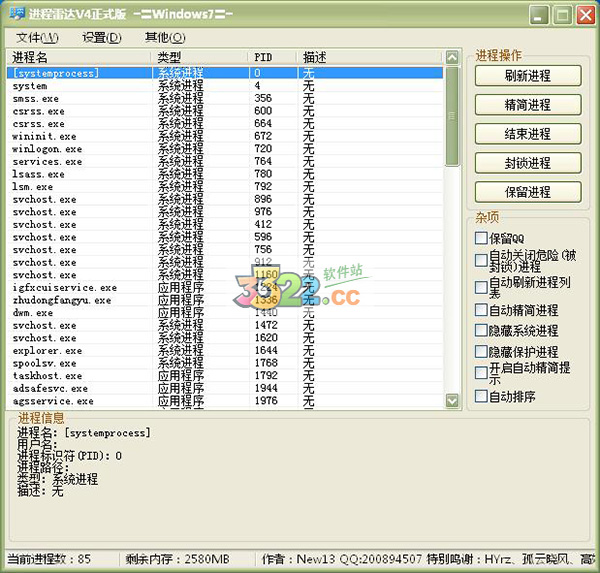The width and height of the screenshot is (600, 573).
Task: Click the 保留进程 button
Action: [528, 192]
